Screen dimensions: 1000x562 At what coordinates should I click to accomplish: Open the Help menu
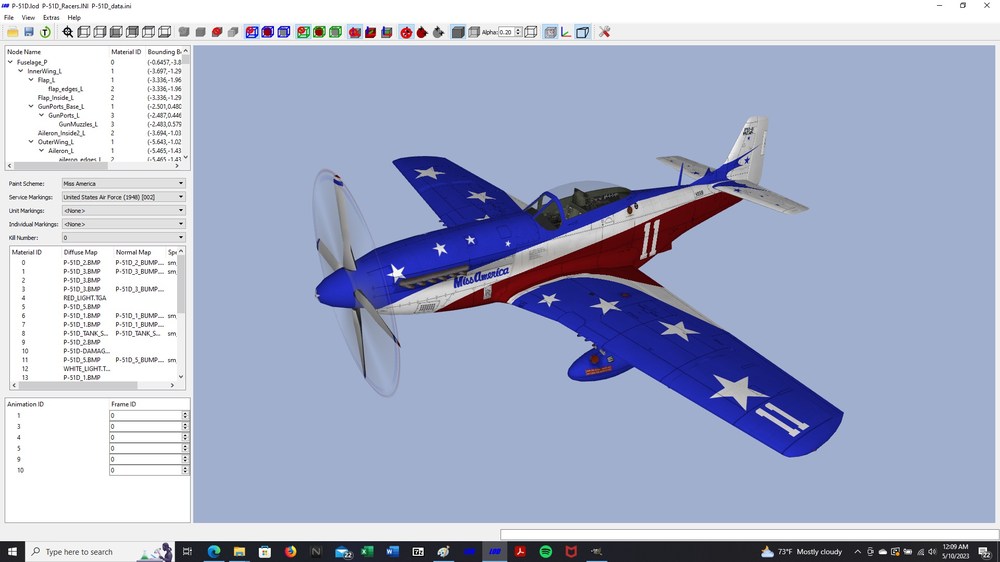pos(74,18)
